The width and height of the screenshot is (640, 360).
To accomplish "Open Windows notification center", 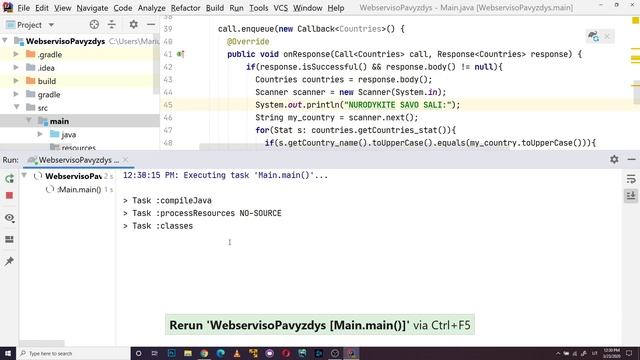I will coord(629,353).
